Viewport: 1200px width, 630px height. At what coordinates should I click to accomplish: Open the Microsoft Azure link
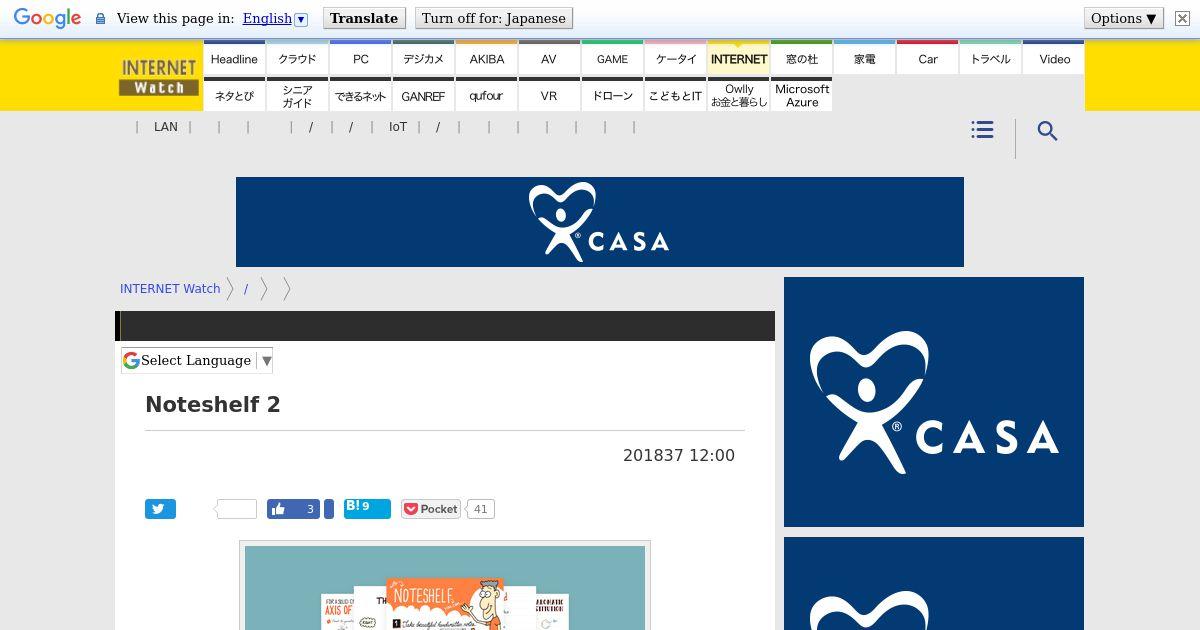(801, 95)
